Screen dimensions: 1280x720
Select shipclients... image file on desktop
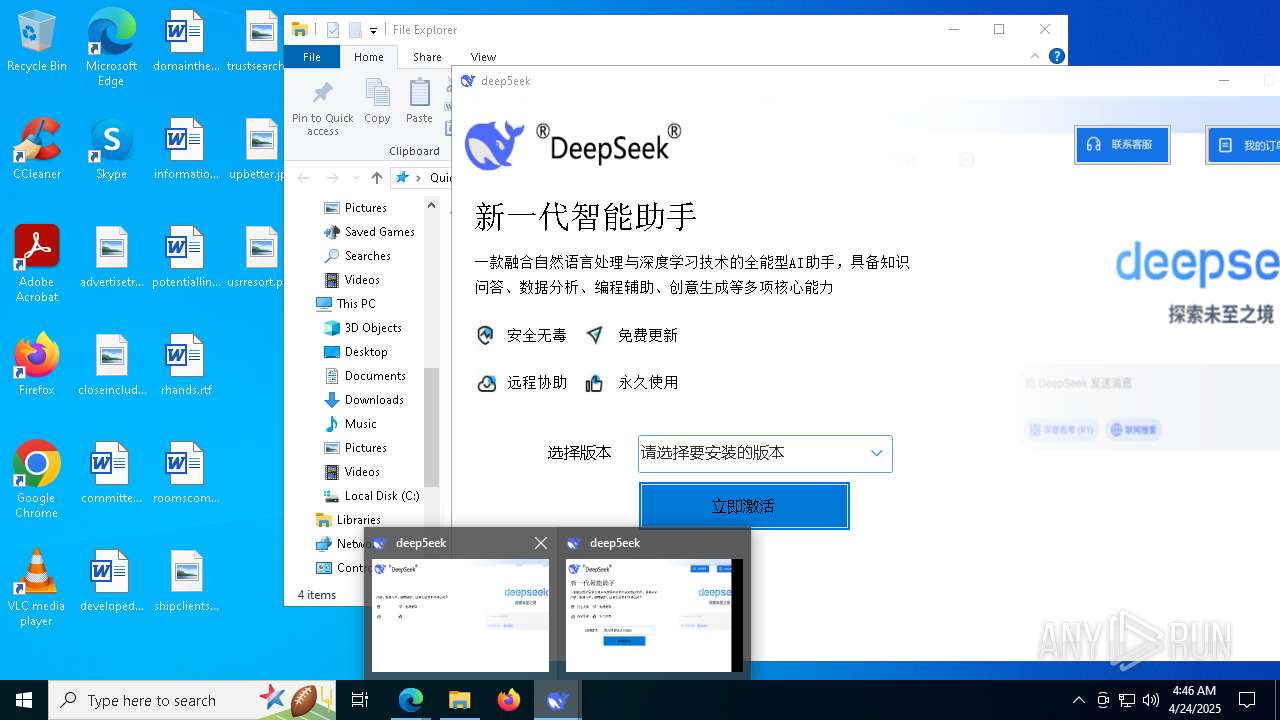(186, 581)
